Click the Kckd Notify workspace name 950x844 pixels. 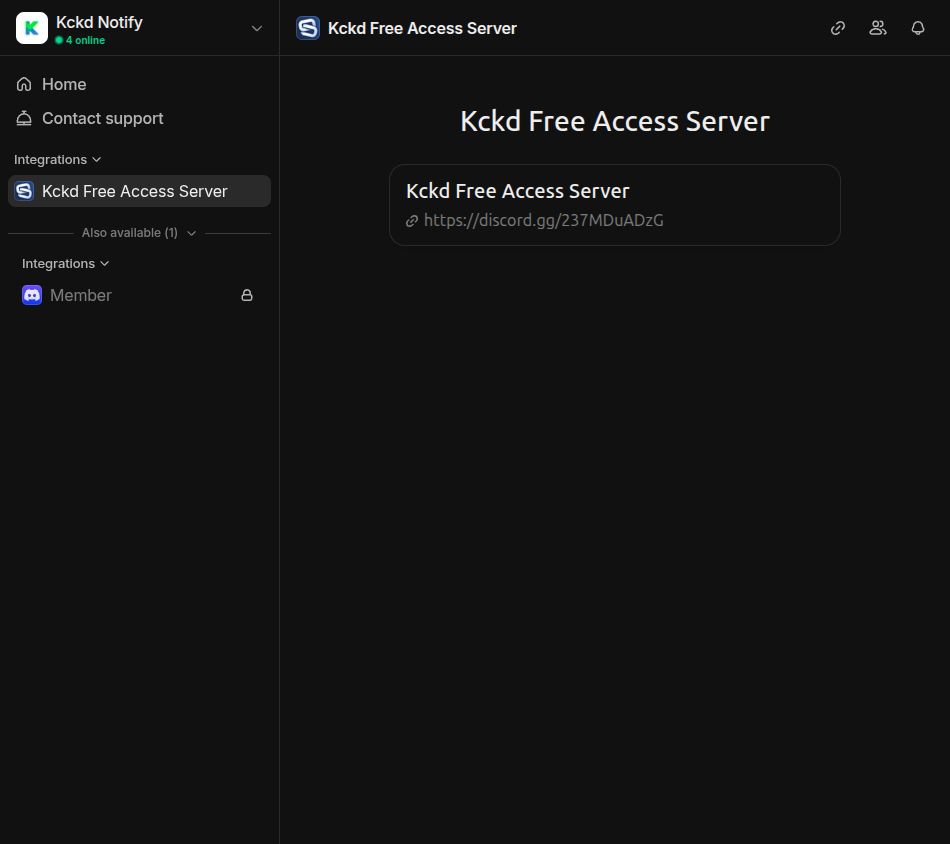tap(99, 22)
